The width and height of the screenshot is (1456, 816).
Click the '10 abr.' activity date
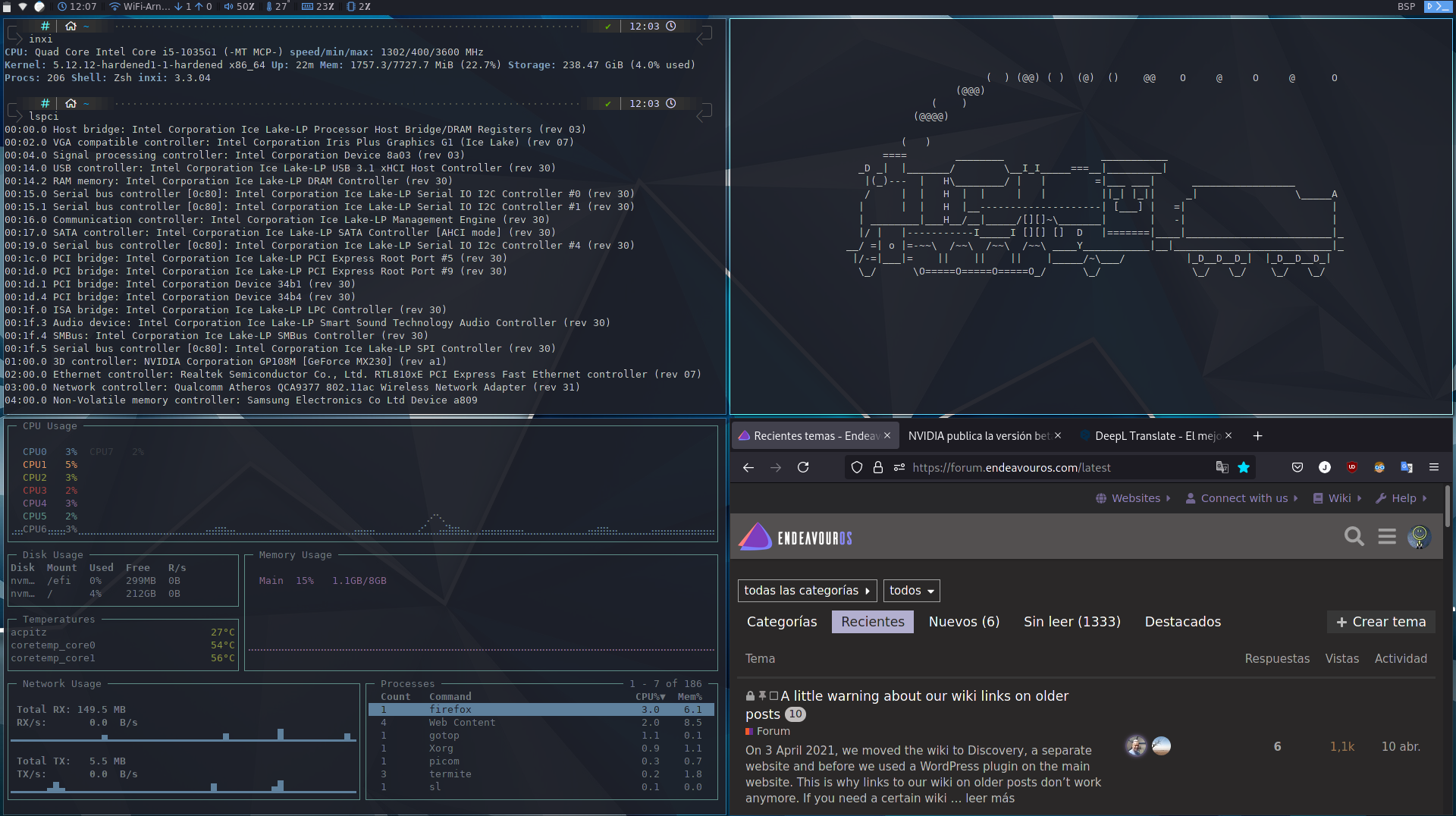[1401, 746]
